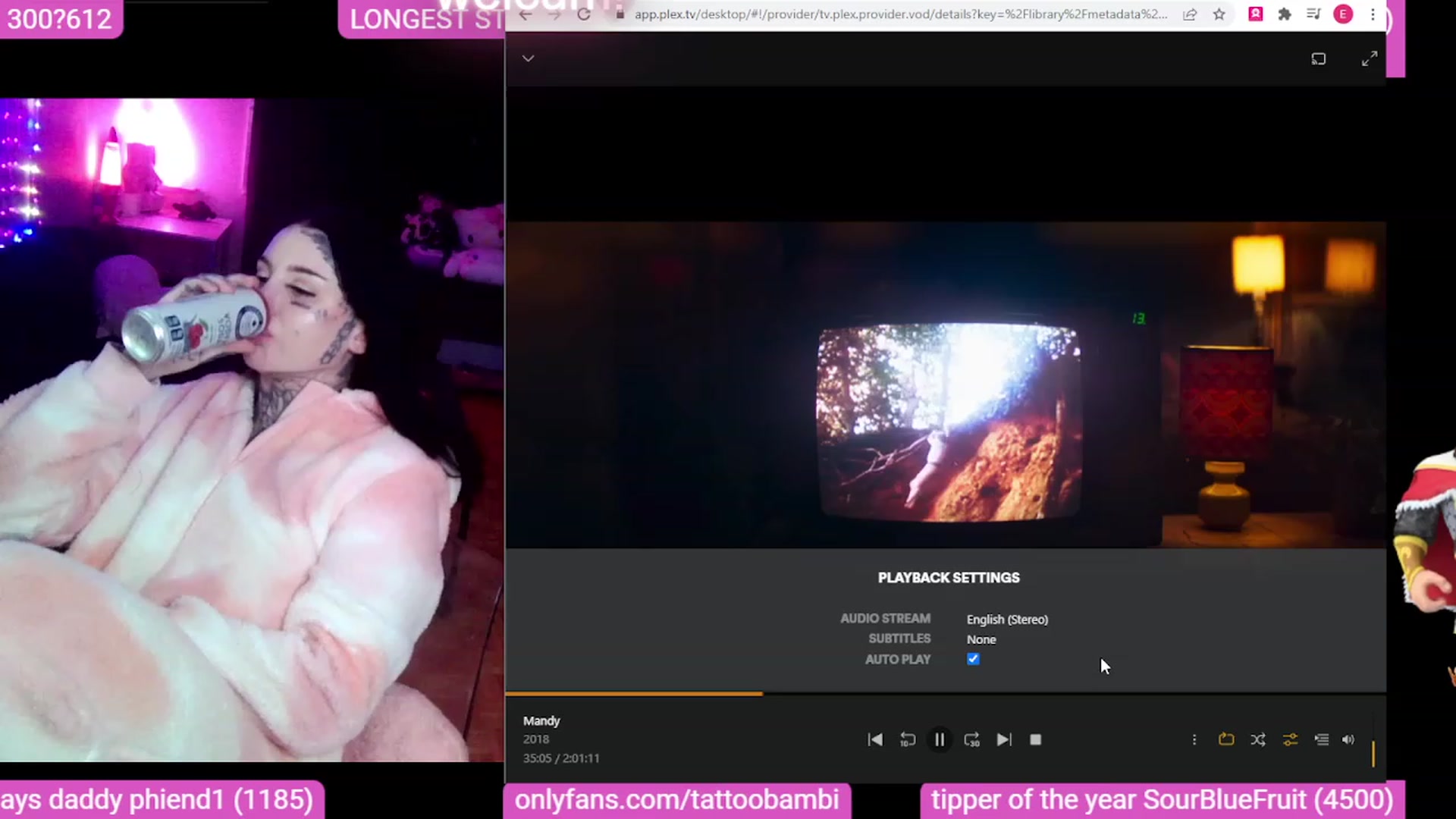Open the Extensions puzzle piece menu

click(x=1284, y=14)
